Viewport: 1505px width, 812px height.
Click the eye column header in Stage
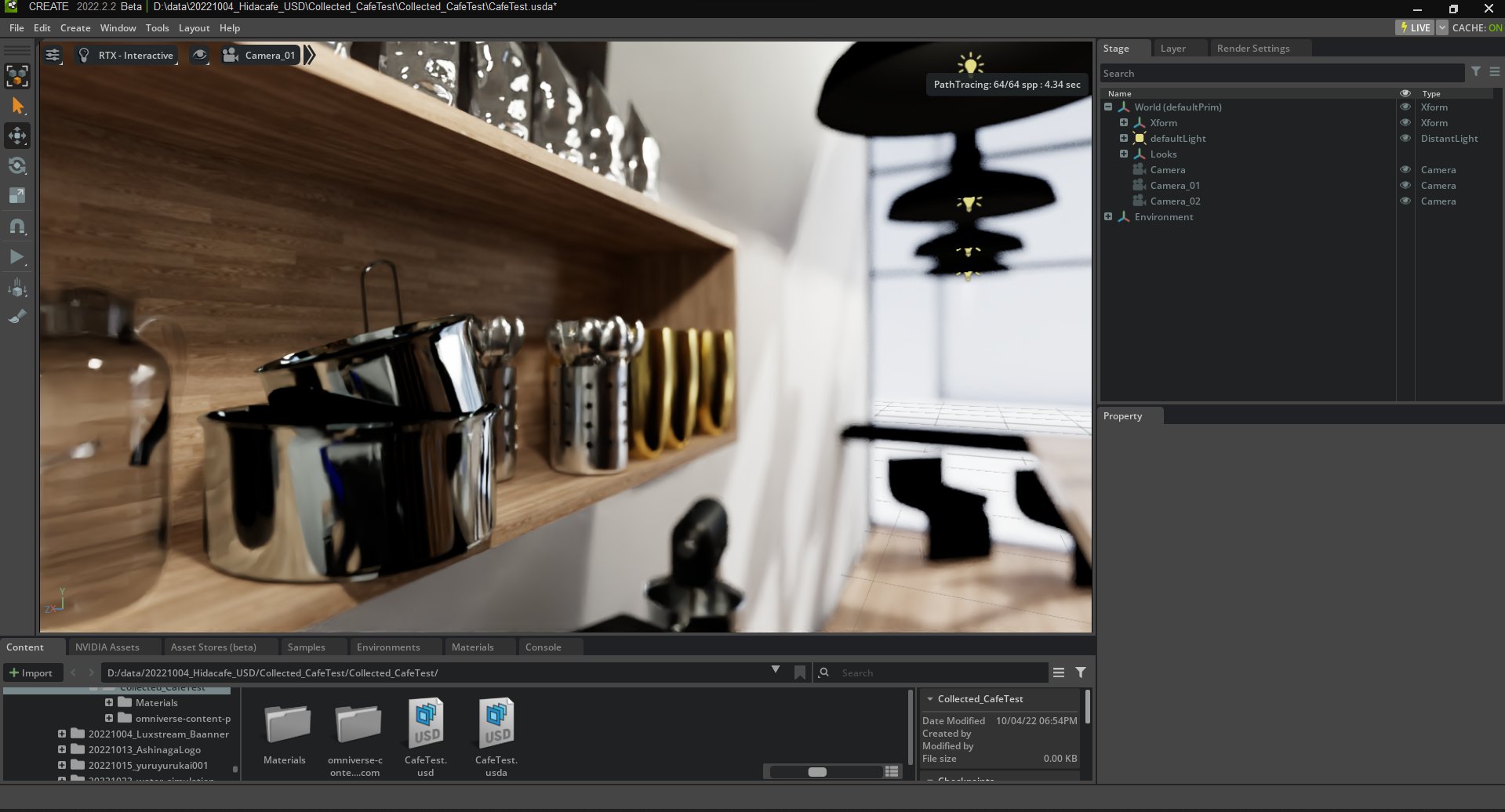(1405, 93)
